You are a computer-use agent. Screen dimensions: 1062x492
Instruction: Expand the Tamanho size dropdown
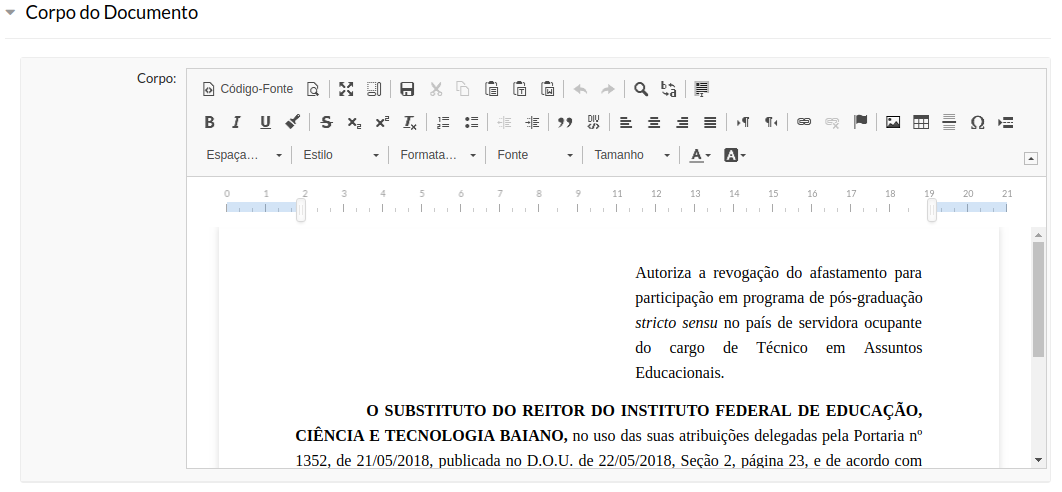point(631,155)
